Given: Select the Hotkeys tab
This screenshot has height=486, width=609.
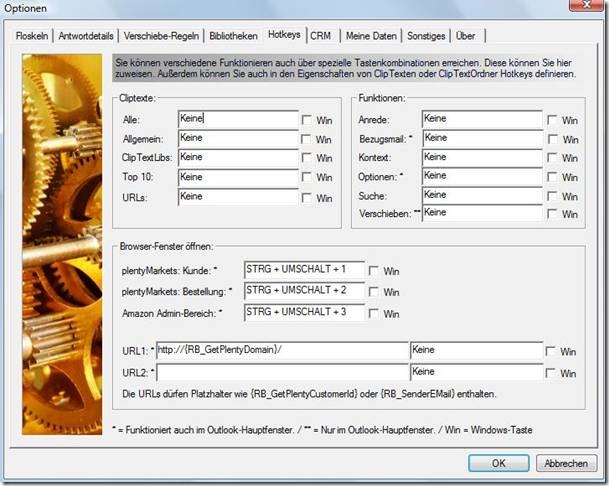Looking at the screenshot, I should (284, 35).
